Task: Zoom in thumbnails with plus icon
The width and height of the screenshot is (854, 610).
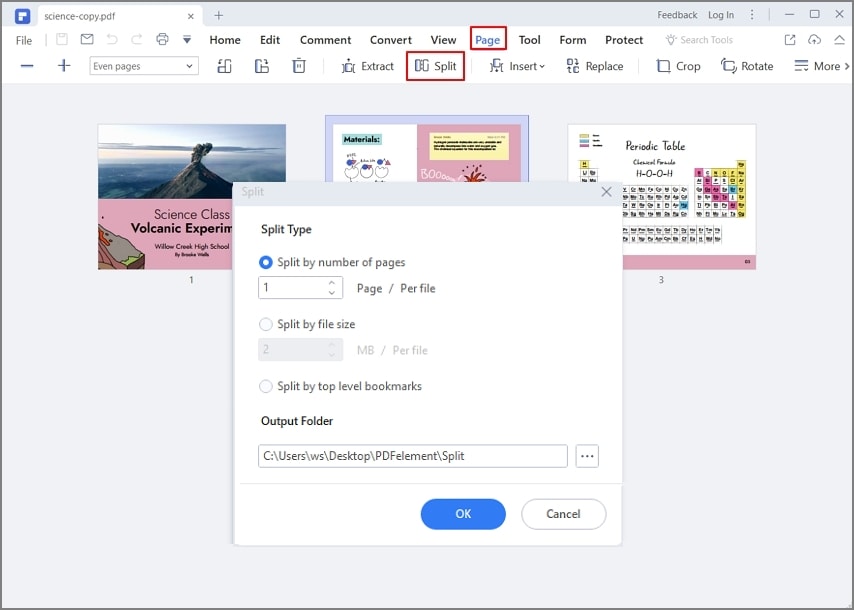Action: click(x=64, y=66)
